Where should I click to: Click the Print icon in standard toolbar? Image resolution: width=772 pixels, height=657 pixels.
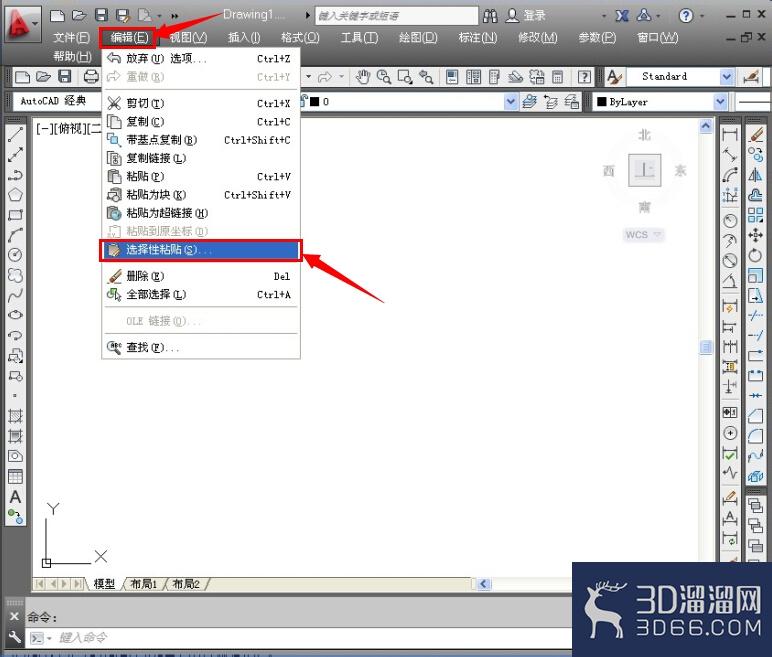pyautogui.click(x=91, y=77)
